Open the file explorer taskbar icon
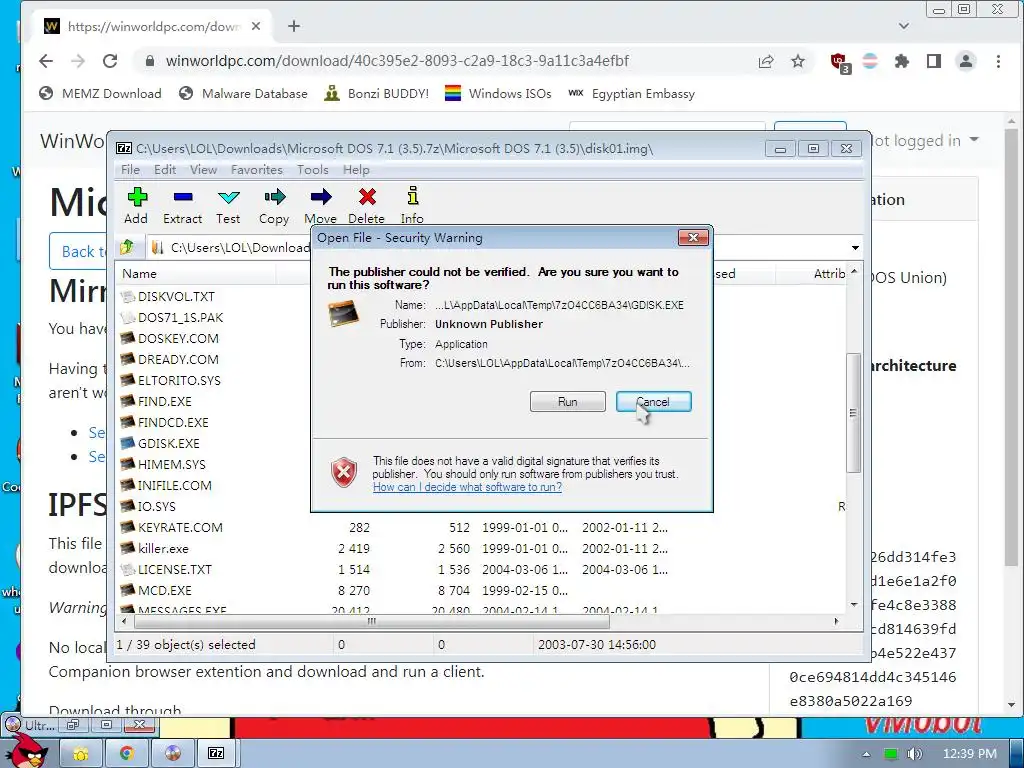 coord(81,753)
